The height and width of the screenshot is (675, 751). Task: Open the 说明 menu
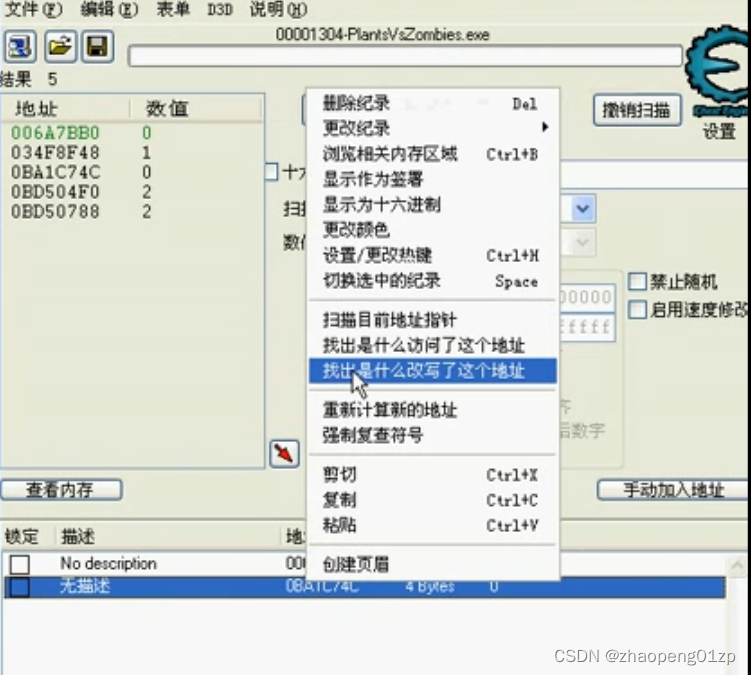(278, 9)
